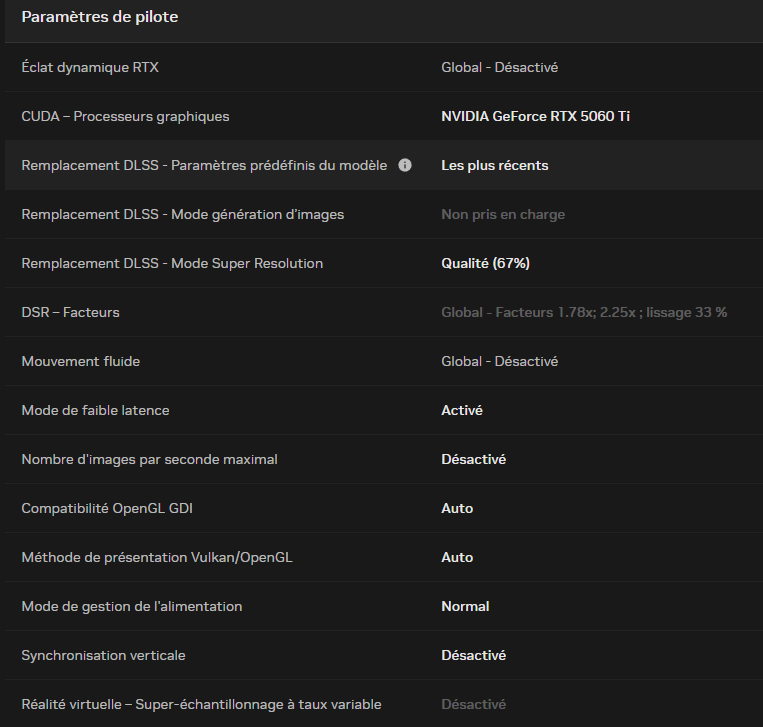
Task: Click greyed 'Désactivé' value for Réalité virtuelle
Action: coord(473,705)
